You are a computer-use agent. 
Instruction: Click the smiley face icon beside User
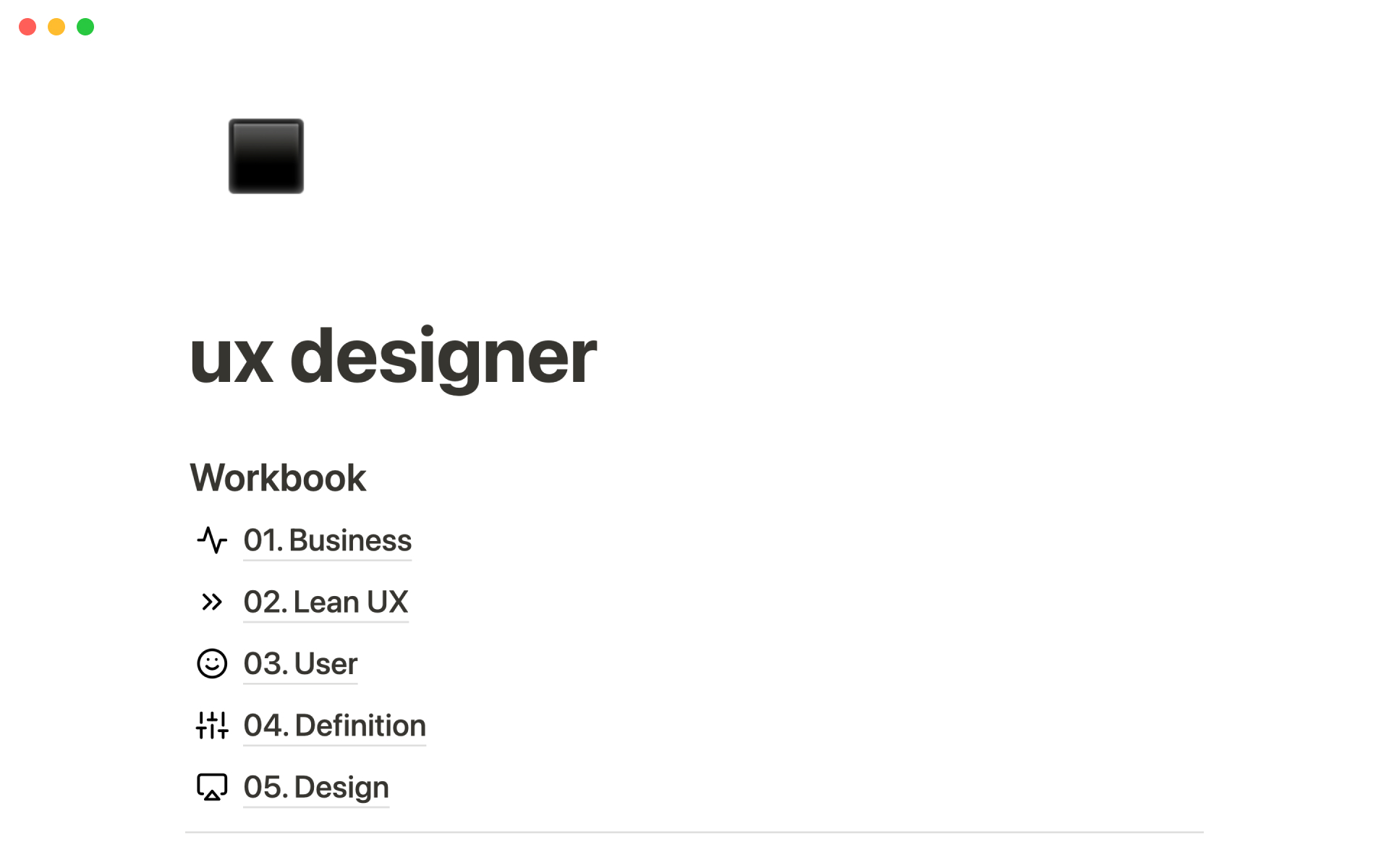point(212,663)
